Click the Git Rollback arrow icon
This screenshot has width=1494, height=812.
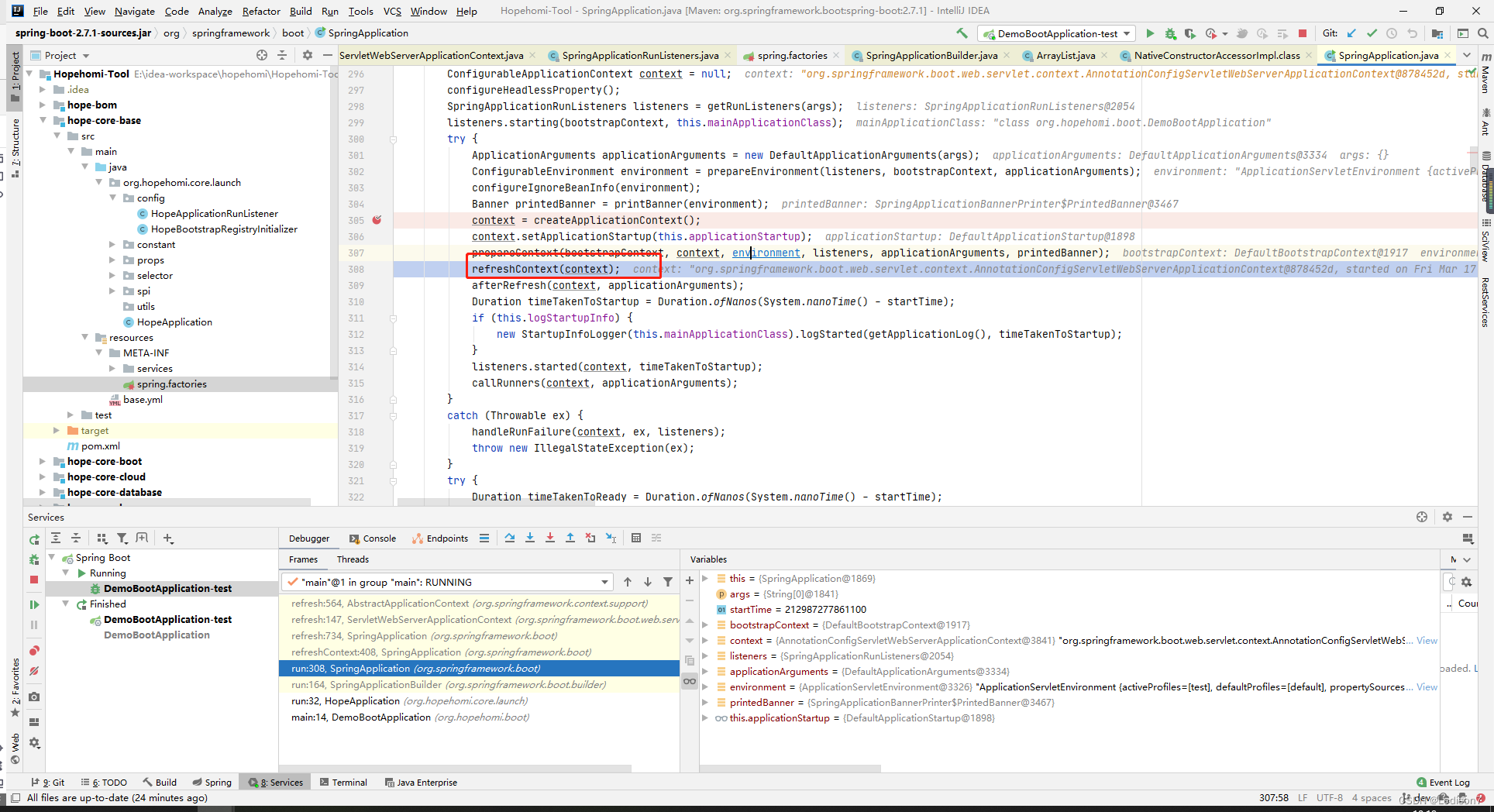point(1412,33)
